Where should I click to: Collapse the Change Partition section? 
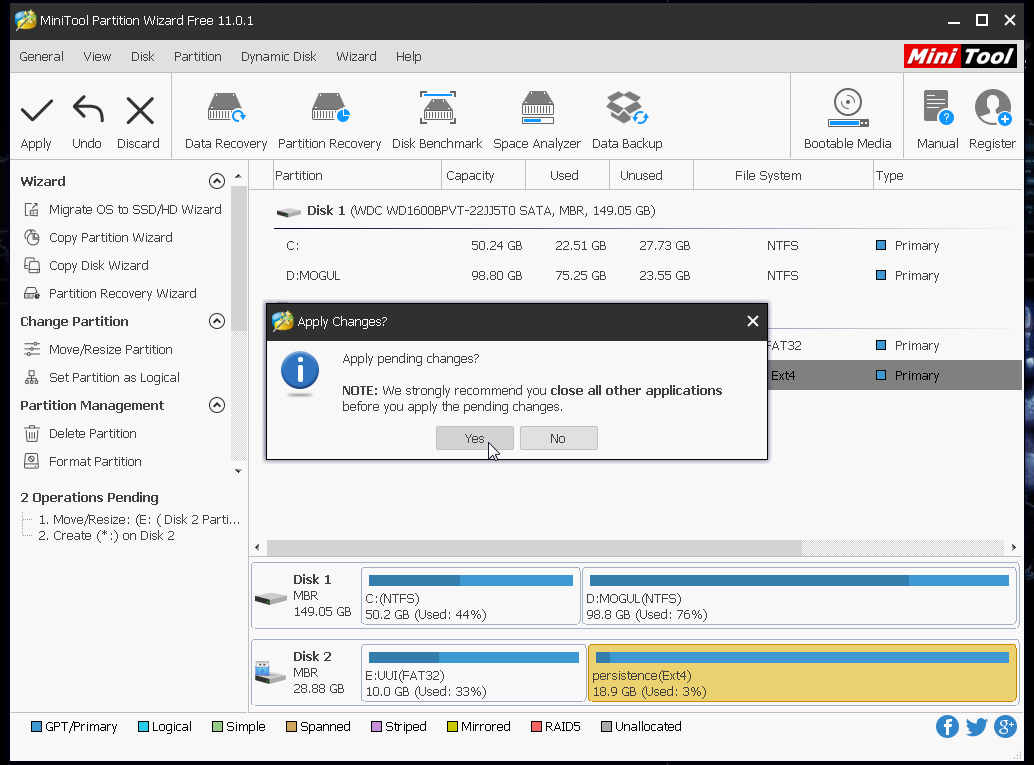217,321
